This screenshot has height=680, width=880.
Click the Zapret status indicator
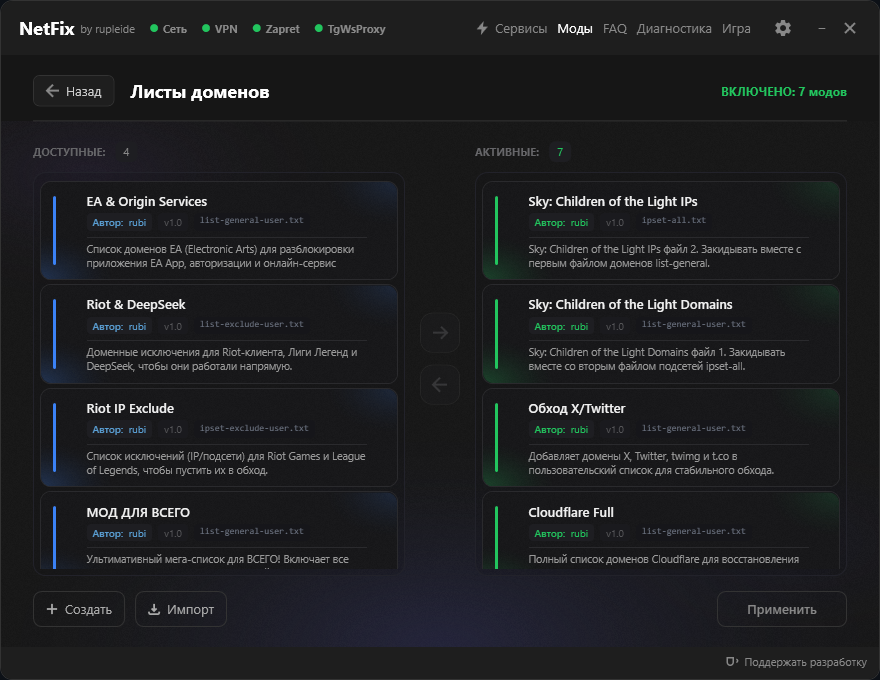pyautogui.click(x=276, y=29)
